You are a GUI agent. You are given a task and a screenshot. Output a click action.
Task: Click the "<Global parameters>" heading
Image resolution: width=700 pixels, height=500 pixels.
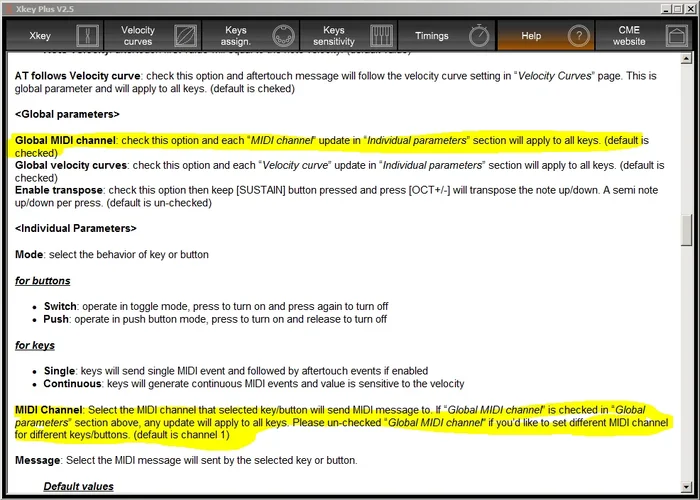pos(67,114)
